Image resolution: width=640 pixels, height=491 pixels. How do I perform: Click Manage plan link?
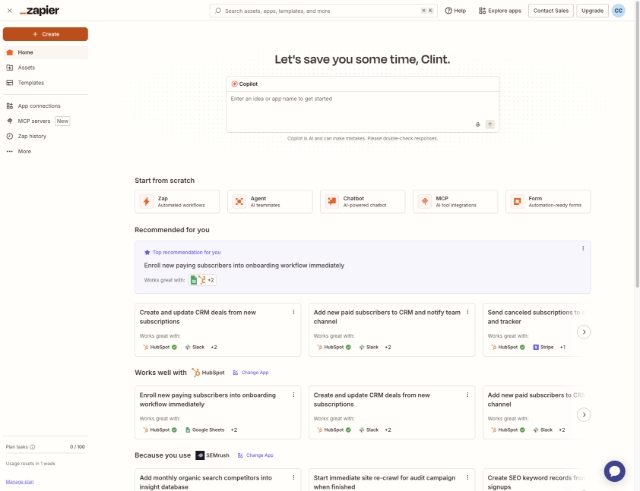[x=20, y=482]
